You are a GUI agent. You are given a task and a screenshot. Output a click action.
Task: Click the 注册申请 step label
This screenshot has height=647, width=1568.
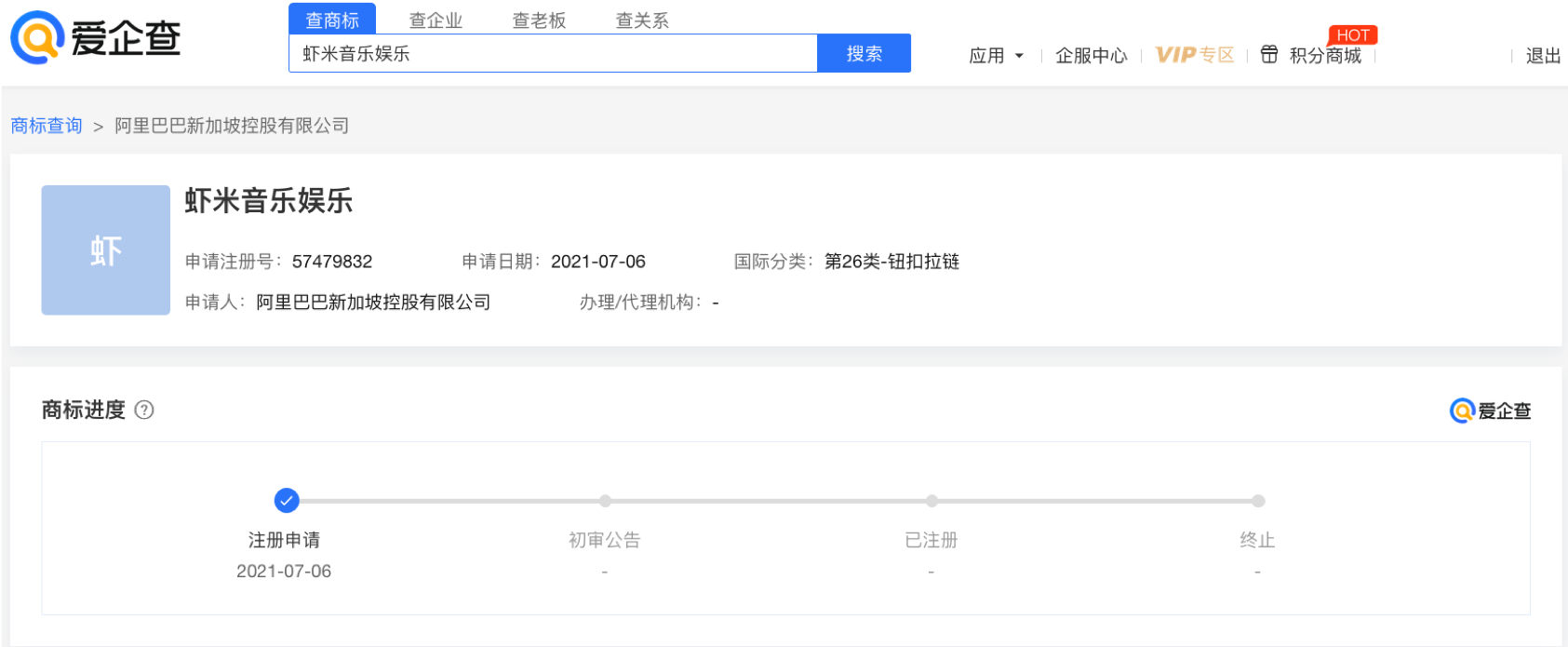point(284,540)
